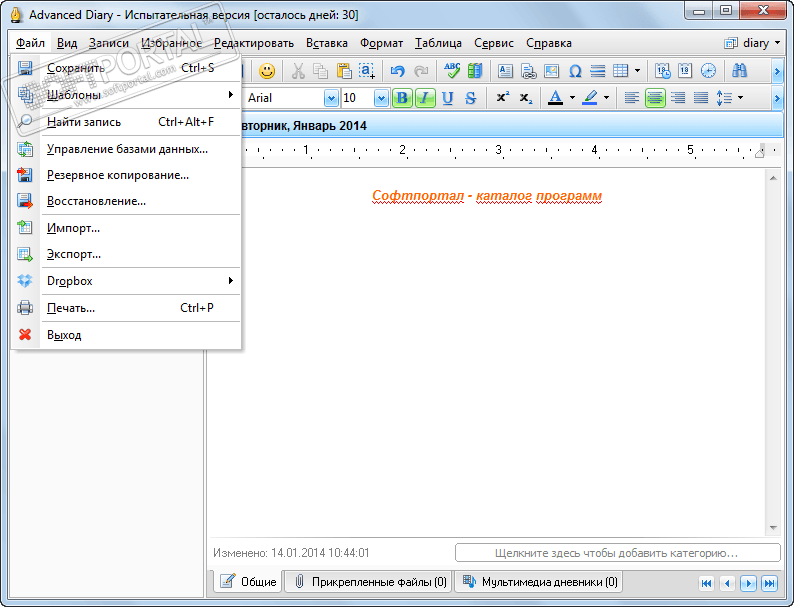
Task: Insert current date calendar icon
Action: click(685, 71)
